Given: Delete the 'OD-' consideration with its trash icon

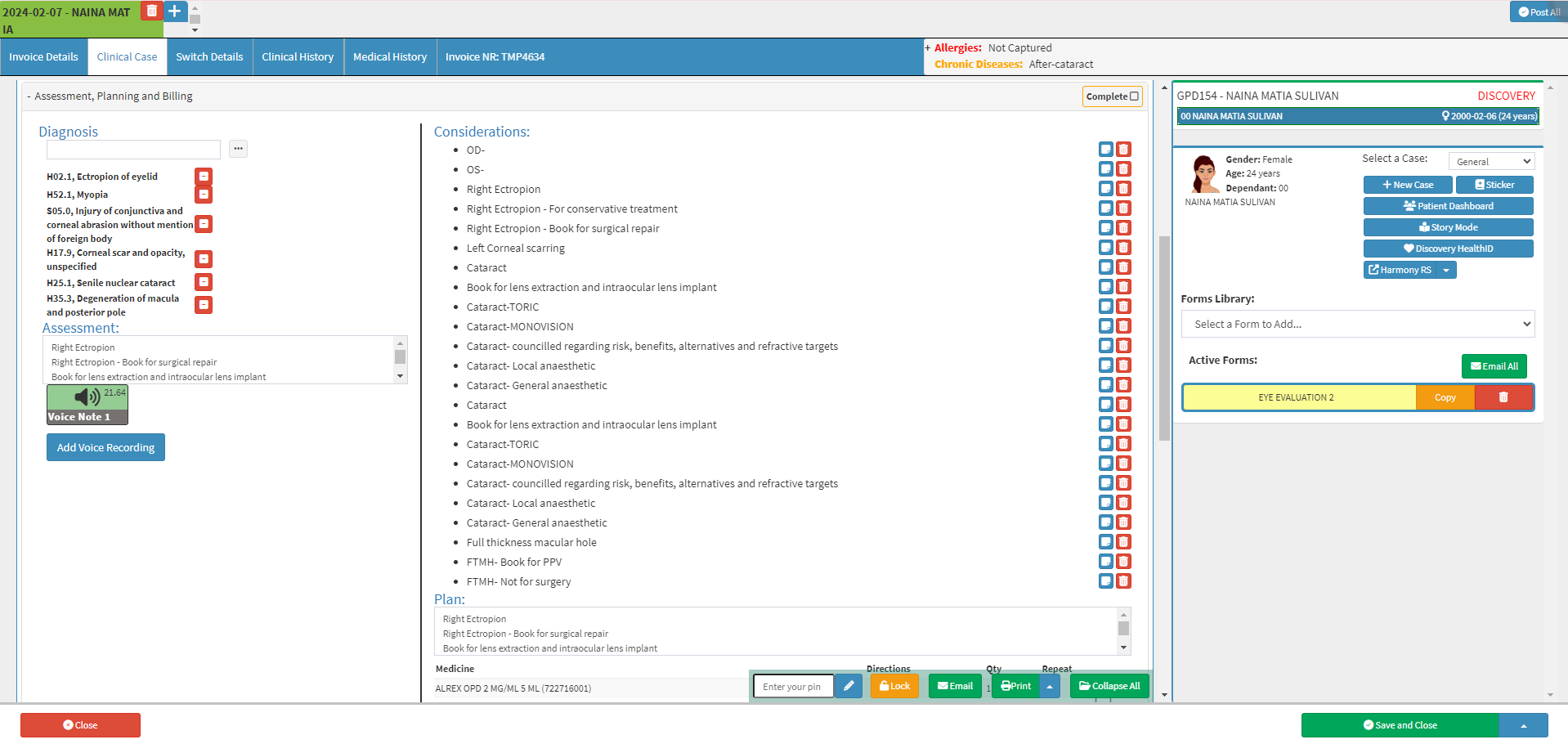Looking at the screenshot, I should (x=1124, y=150).
